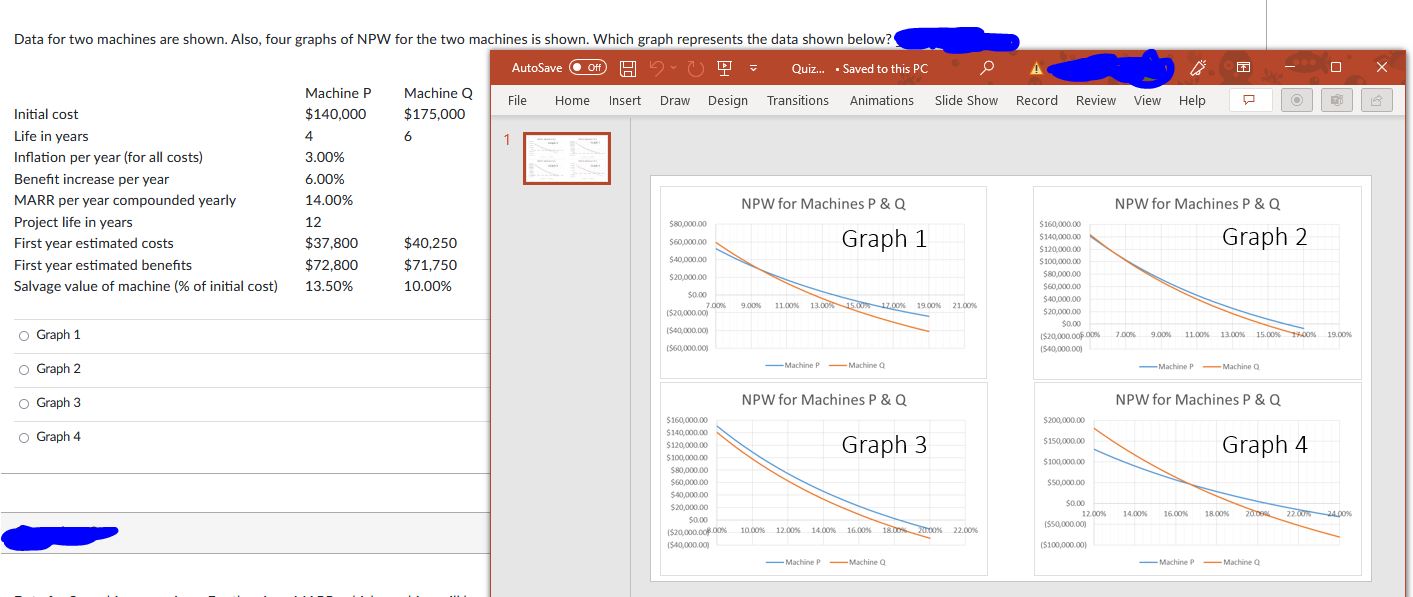Save the presentation using the Save icon
1413x597 pixels.
(628, 68)
